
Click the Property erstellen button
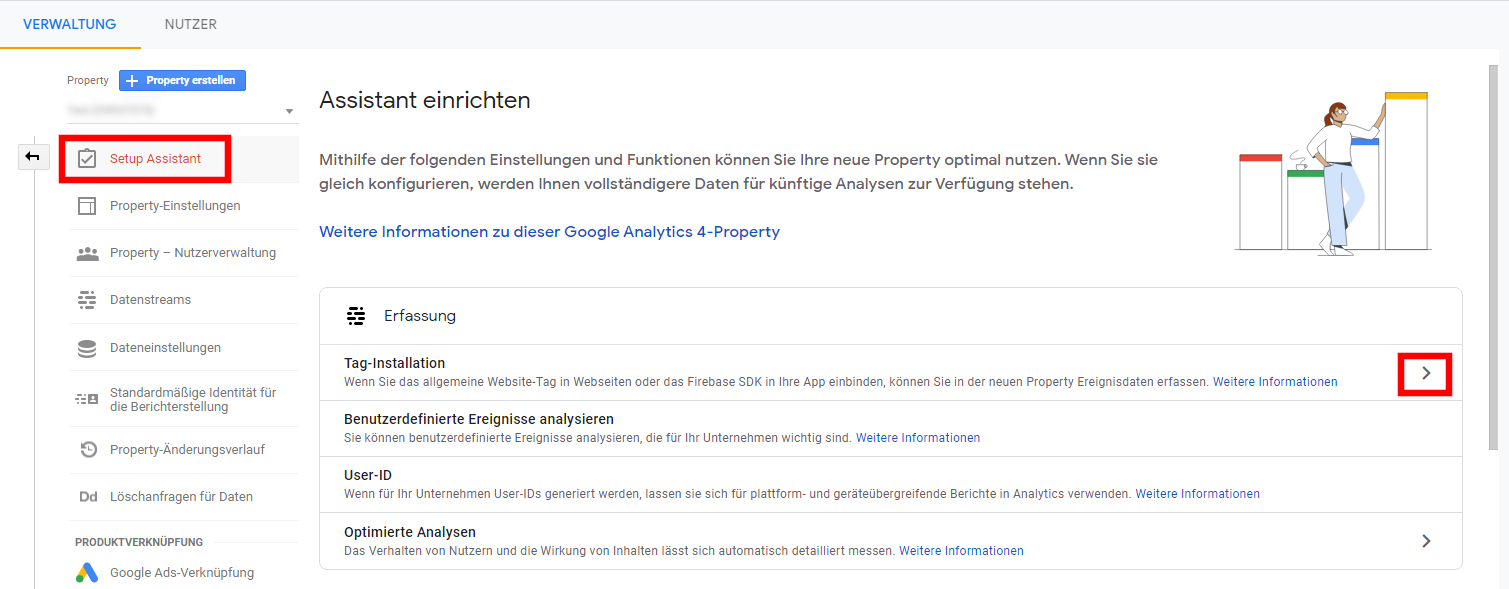[x=182, y=80]
